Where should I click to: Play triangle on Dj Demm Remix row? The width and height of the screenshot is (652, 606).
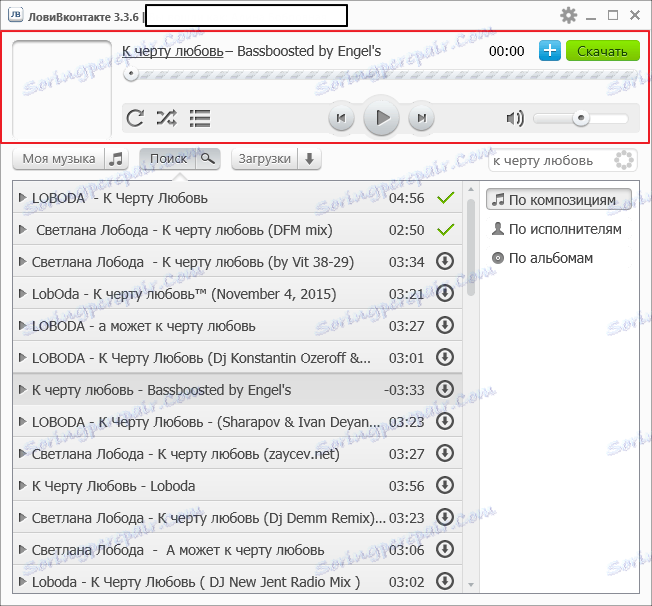click(22, 518)
